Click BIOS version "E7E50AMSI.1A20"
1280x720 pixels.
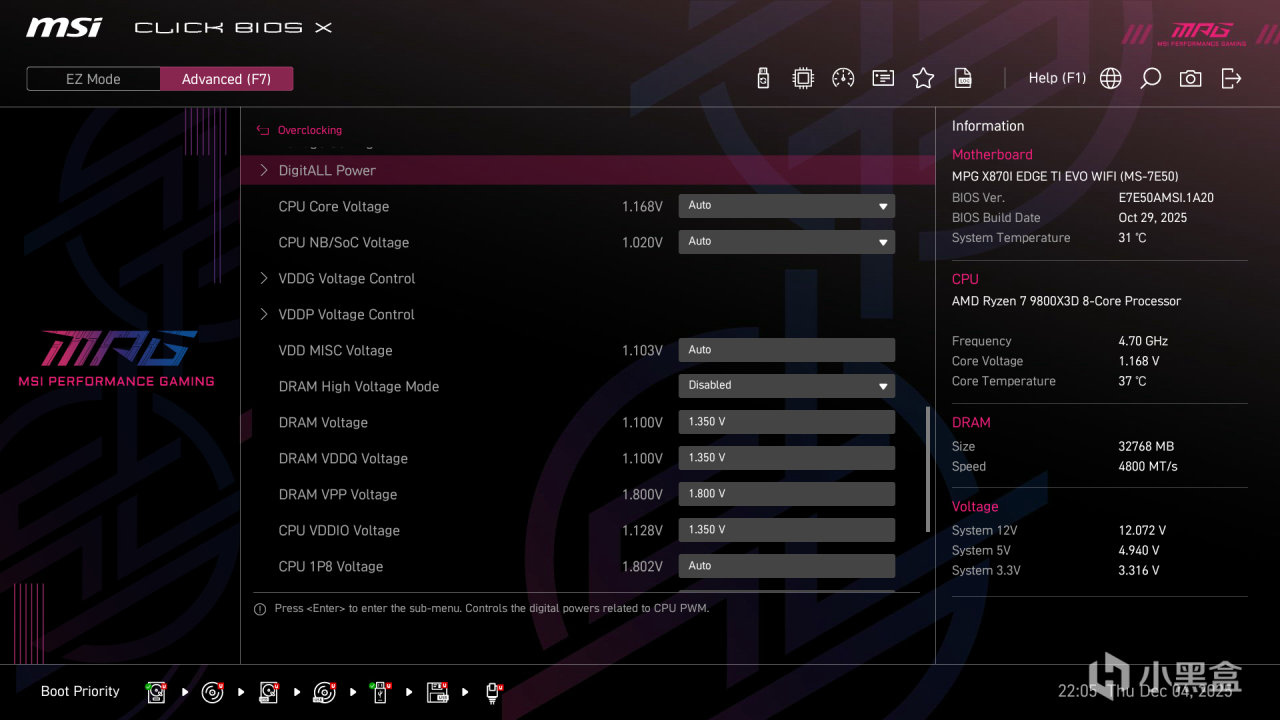point(1166,198)
